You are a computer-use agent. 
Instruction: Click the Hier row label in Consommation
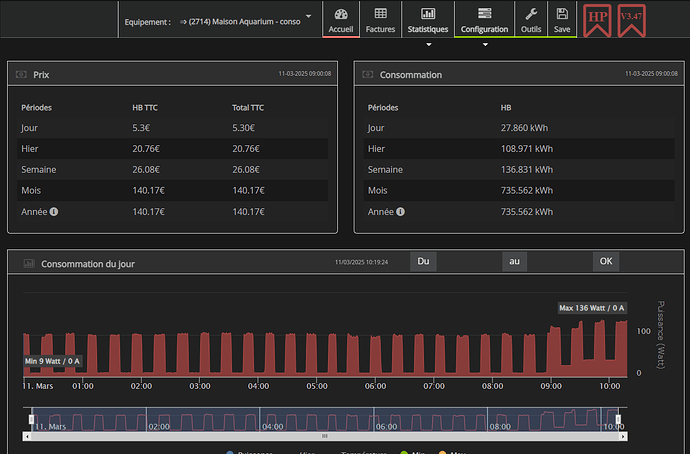click(376, 149)
